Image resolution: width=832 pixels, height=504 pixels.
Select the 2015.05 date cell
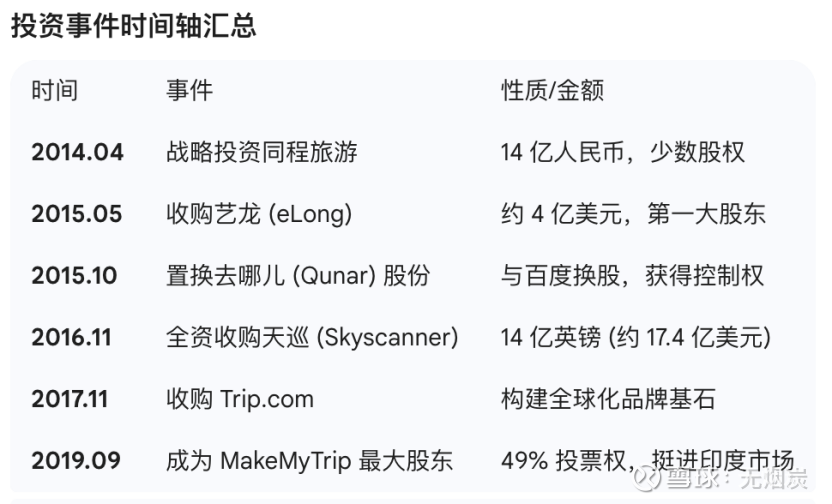77,215
